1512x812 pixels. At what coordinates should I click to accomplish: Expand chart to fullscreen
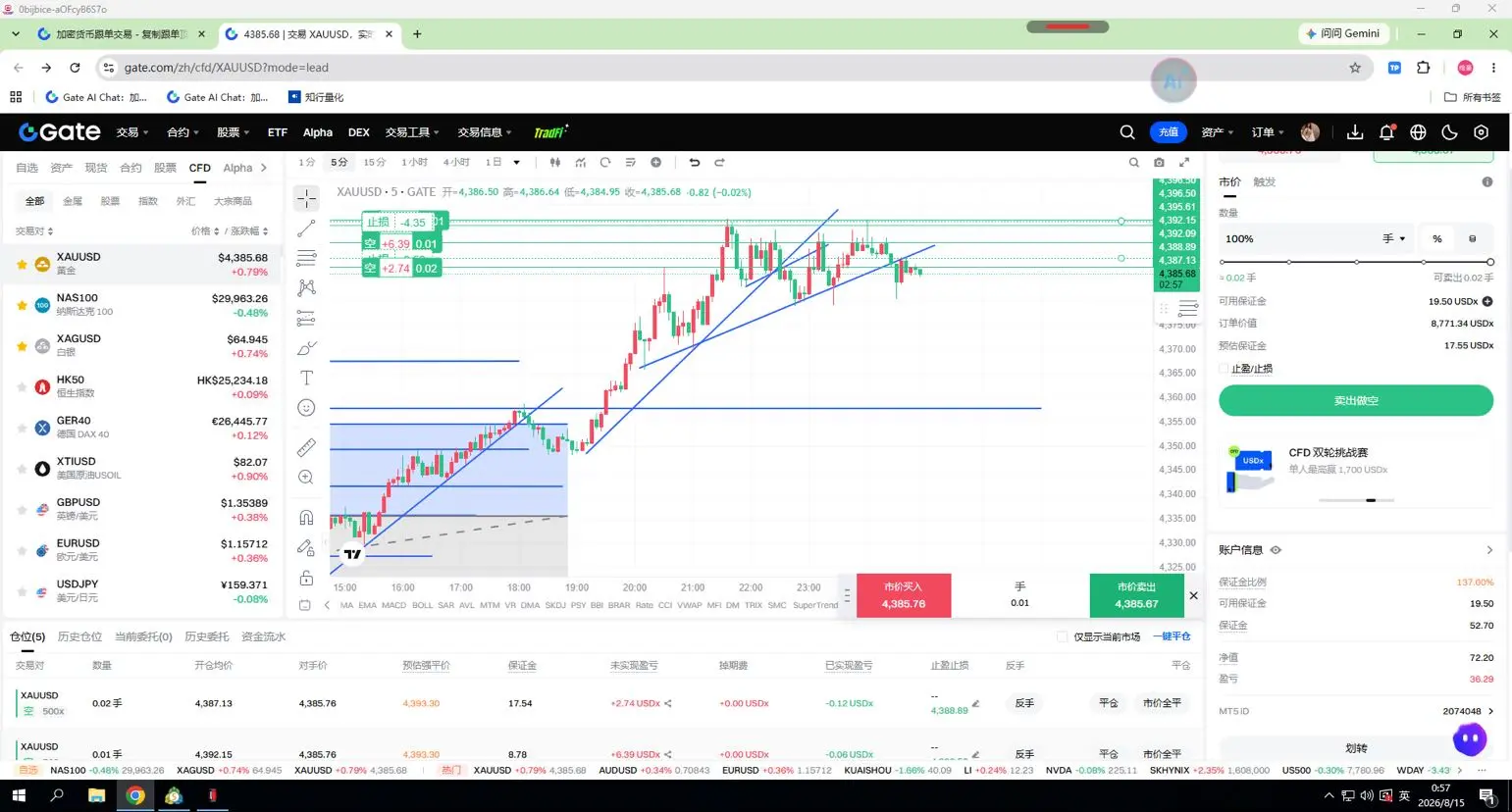click(x=1184, y=163)
